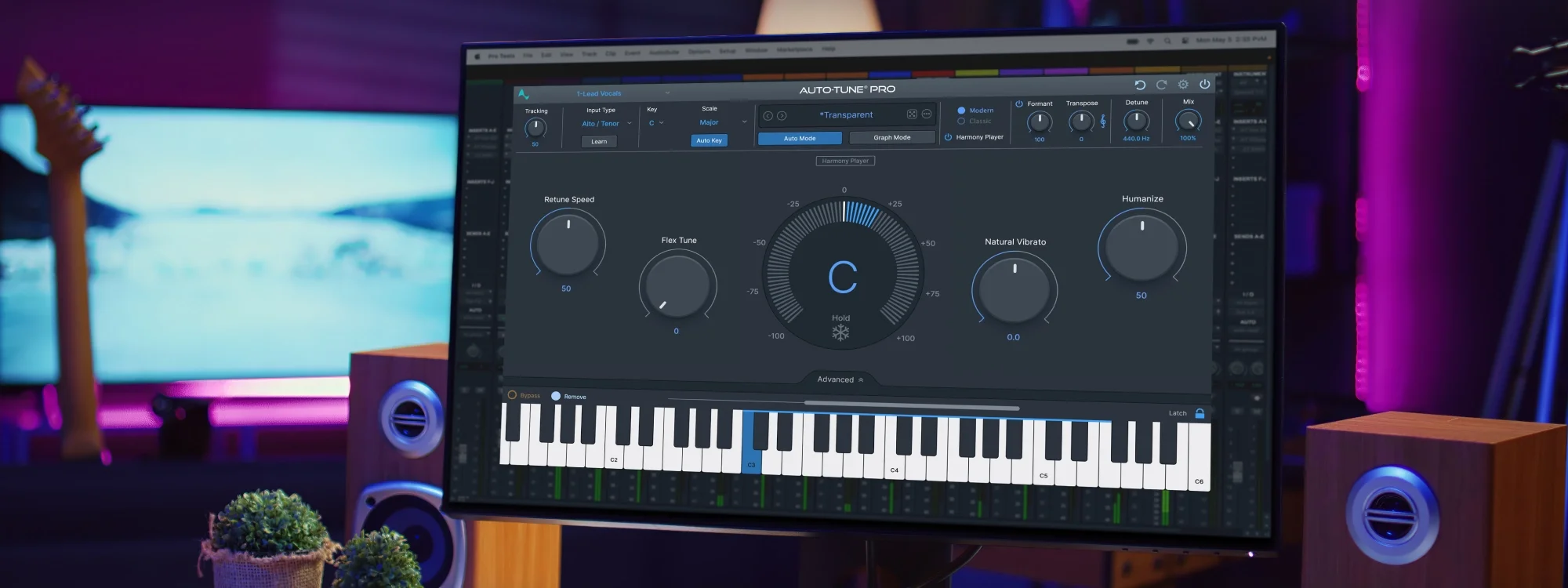This screenshot has height=588, width=1568.
Task: Click the Retune Speed knob
Action: pos(568,243)
